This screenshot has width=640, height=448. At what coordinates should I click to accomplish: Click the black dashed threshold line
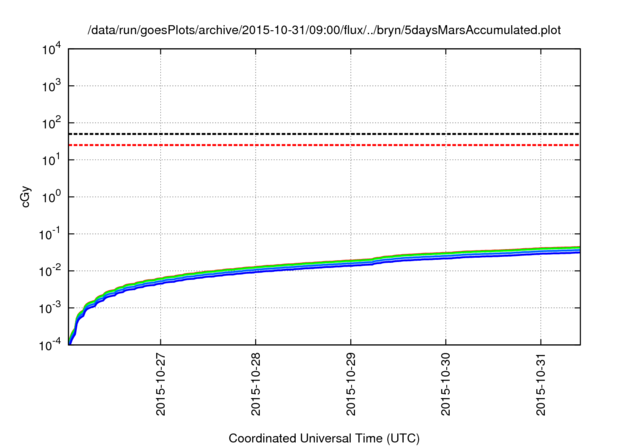[x=324, y=134]
